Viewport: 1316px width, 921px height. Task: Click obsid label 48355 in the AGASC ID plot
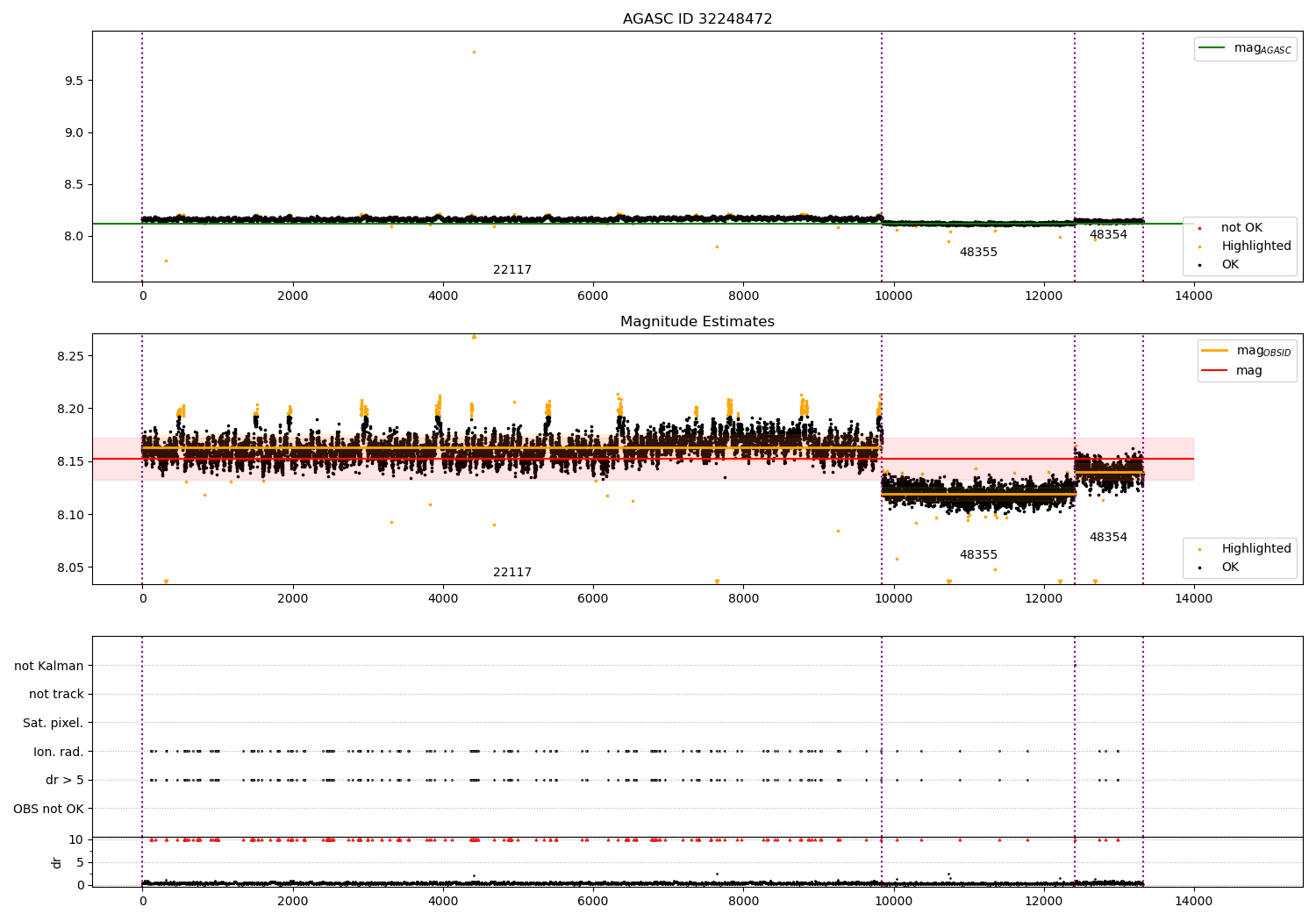tap(978, 253)
